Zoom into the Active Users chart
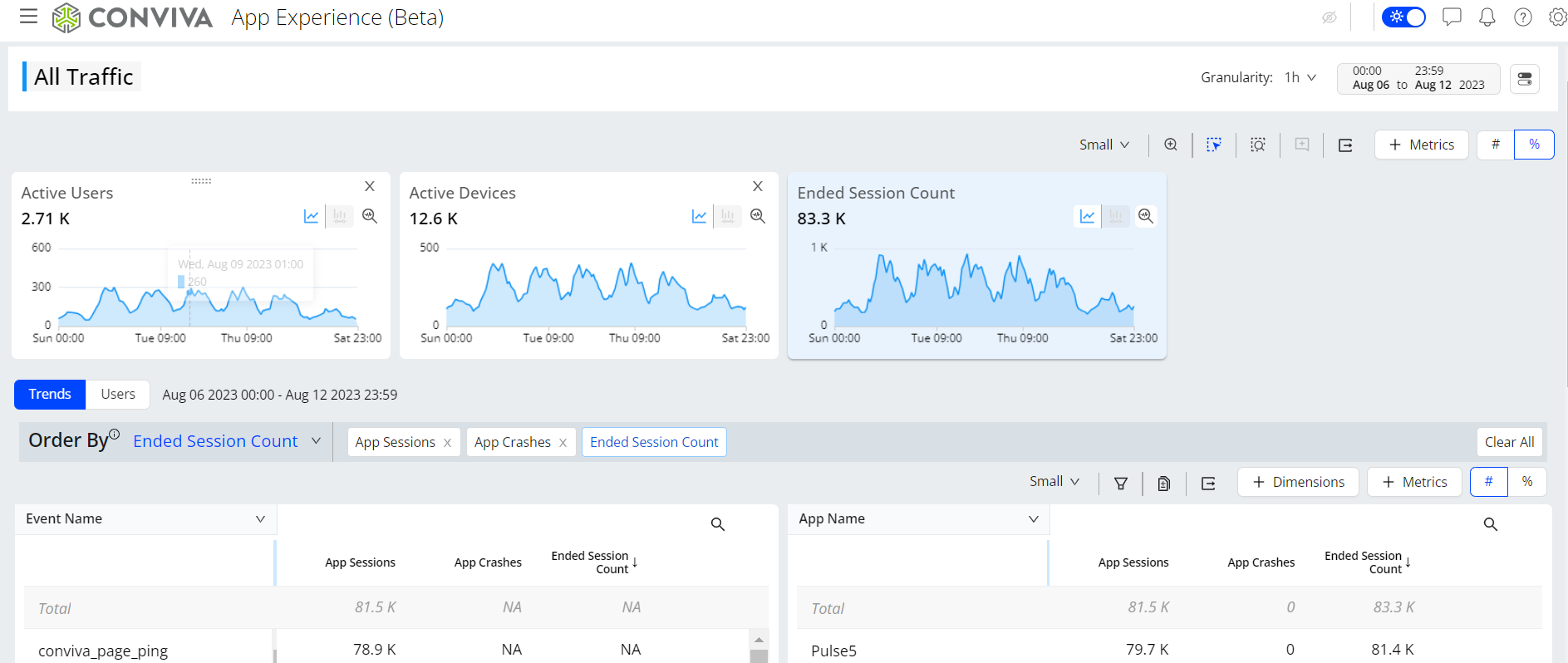Screen dimensions: 1568x663 point(370,217)
